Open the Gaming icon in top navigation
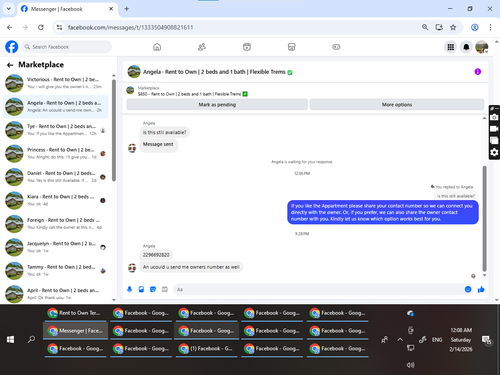Image resolution: width=500 pixels, height=375 pixels. coord(336,47)
